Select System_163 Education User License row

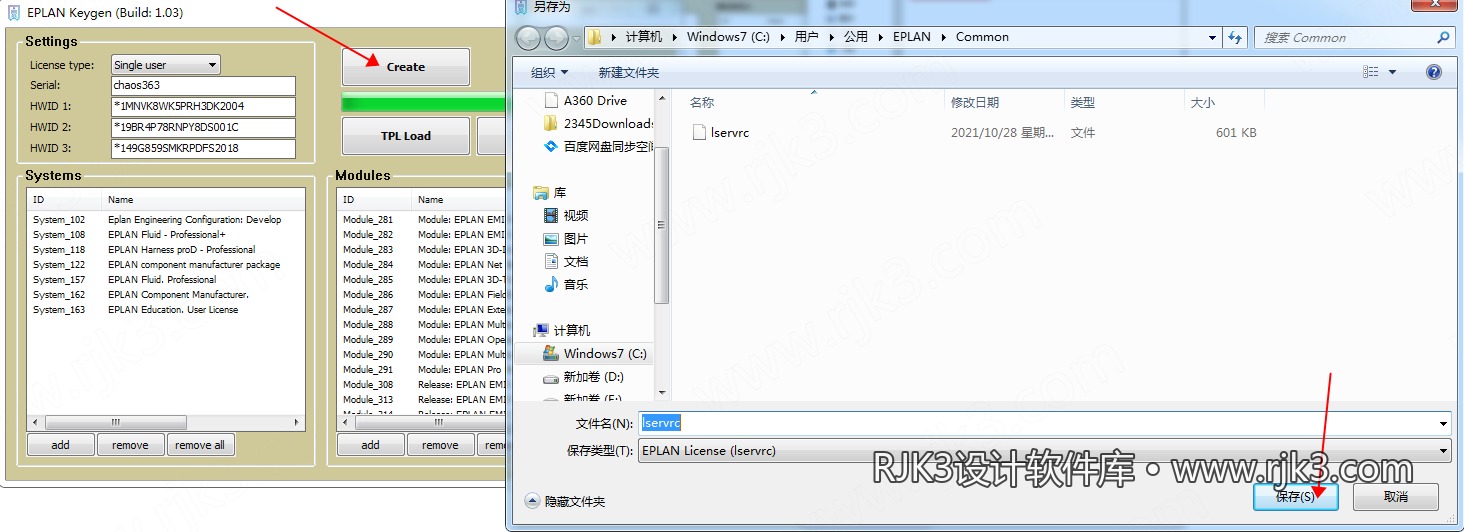(166, 310)
